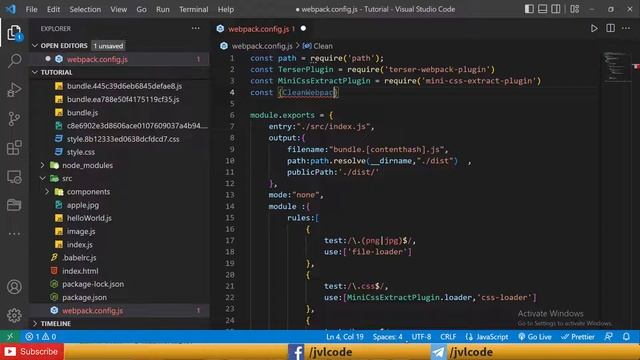Viewport: 640px width, 360px height.
Task: Open .babelrc.js file
Action: tap(79, 258)
